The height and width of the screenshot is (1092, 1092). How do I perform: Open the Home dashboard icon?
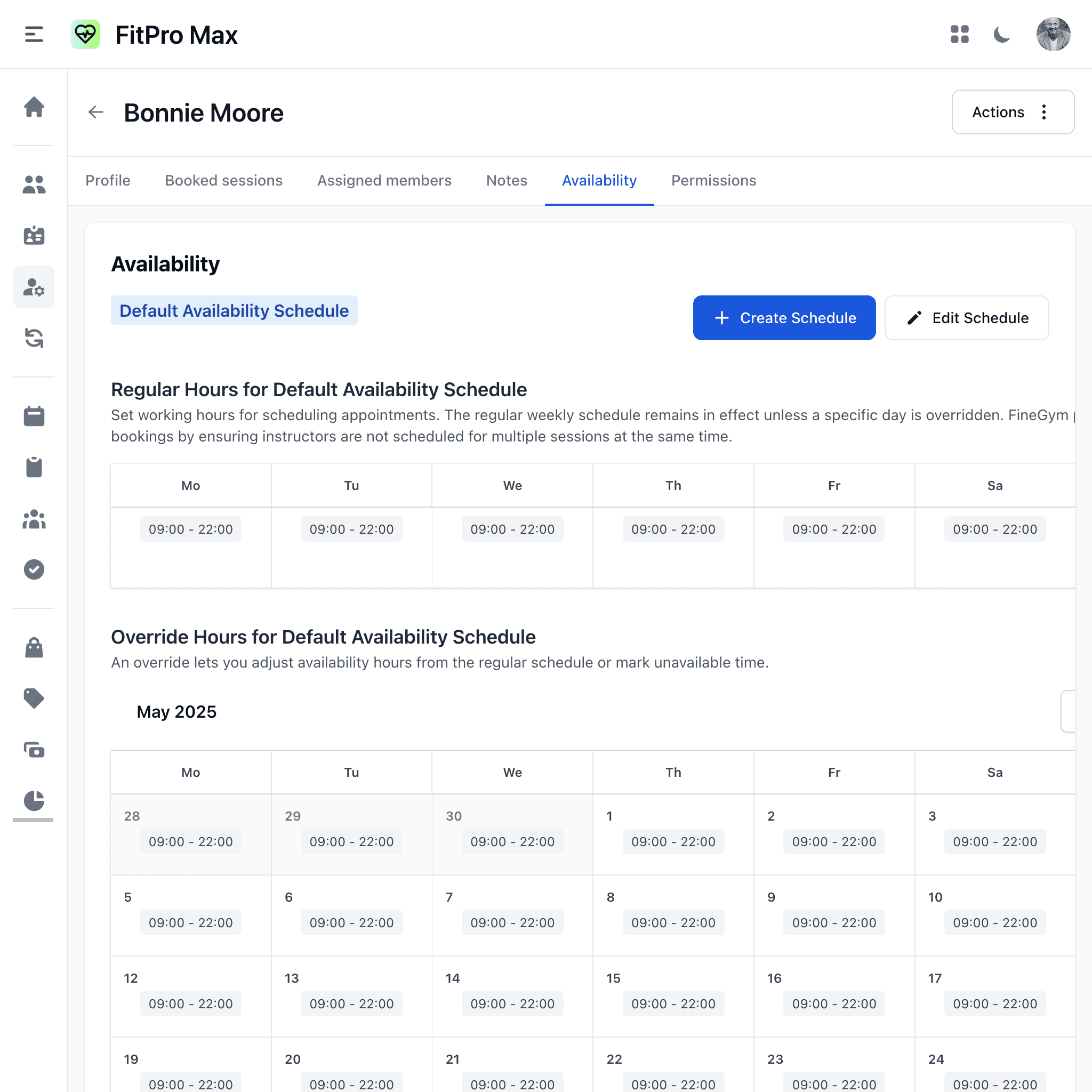click(x=34, y=107)
